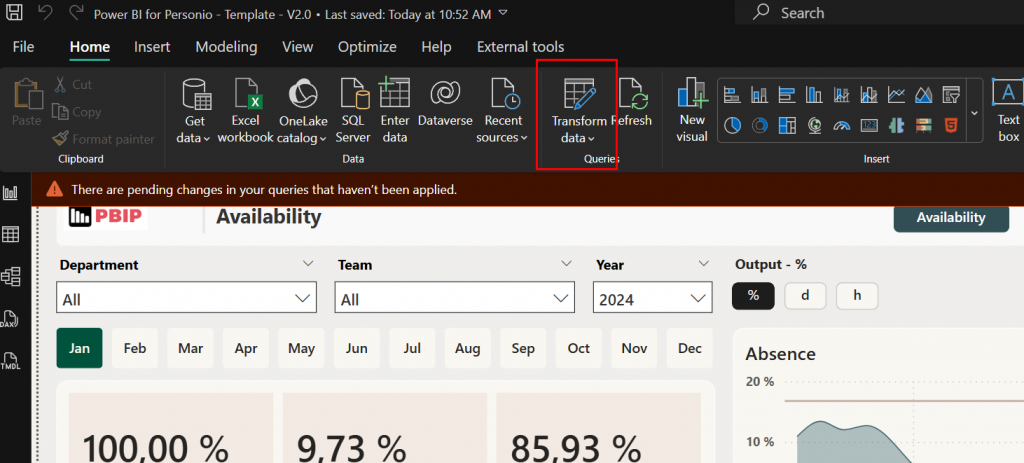Open the Department All combo box
This screenshot has width=1024, height=463.
point(187,297)
